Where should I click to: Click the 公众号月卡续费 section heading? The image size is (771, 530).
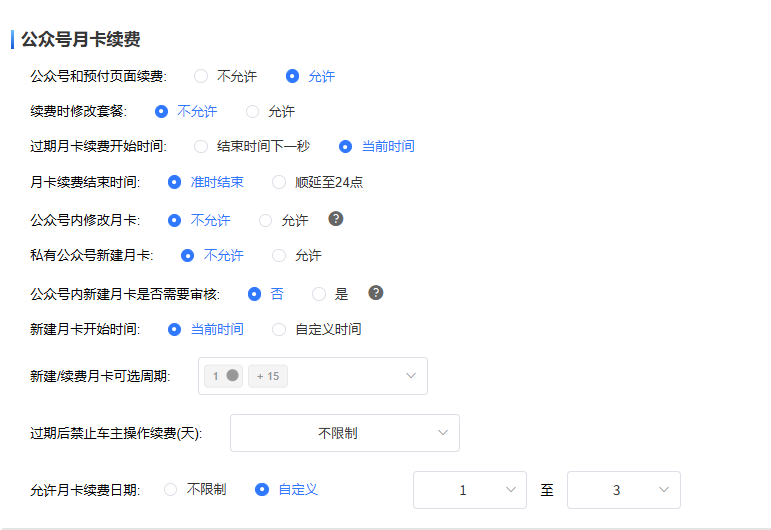click(x=81, y=39)
